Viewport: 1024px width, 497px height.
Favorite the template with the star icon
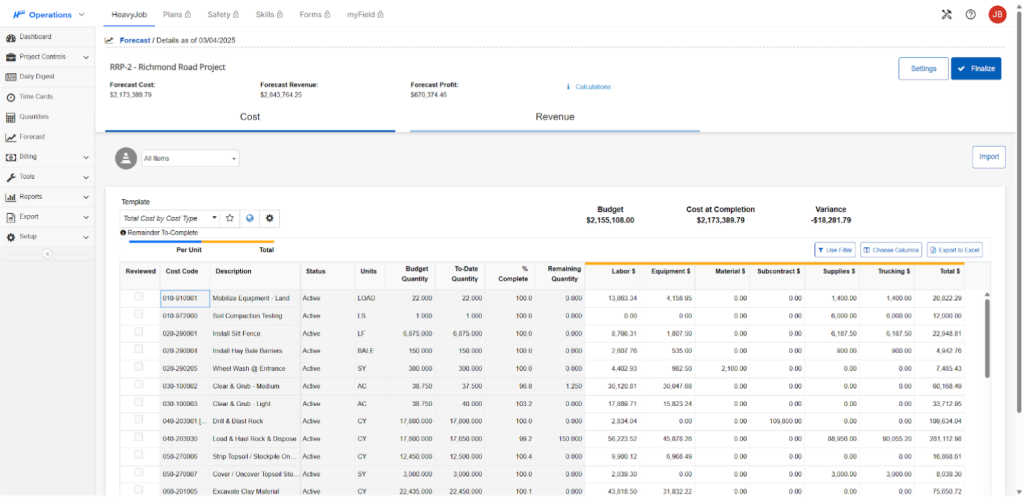[x=229, y=217]
